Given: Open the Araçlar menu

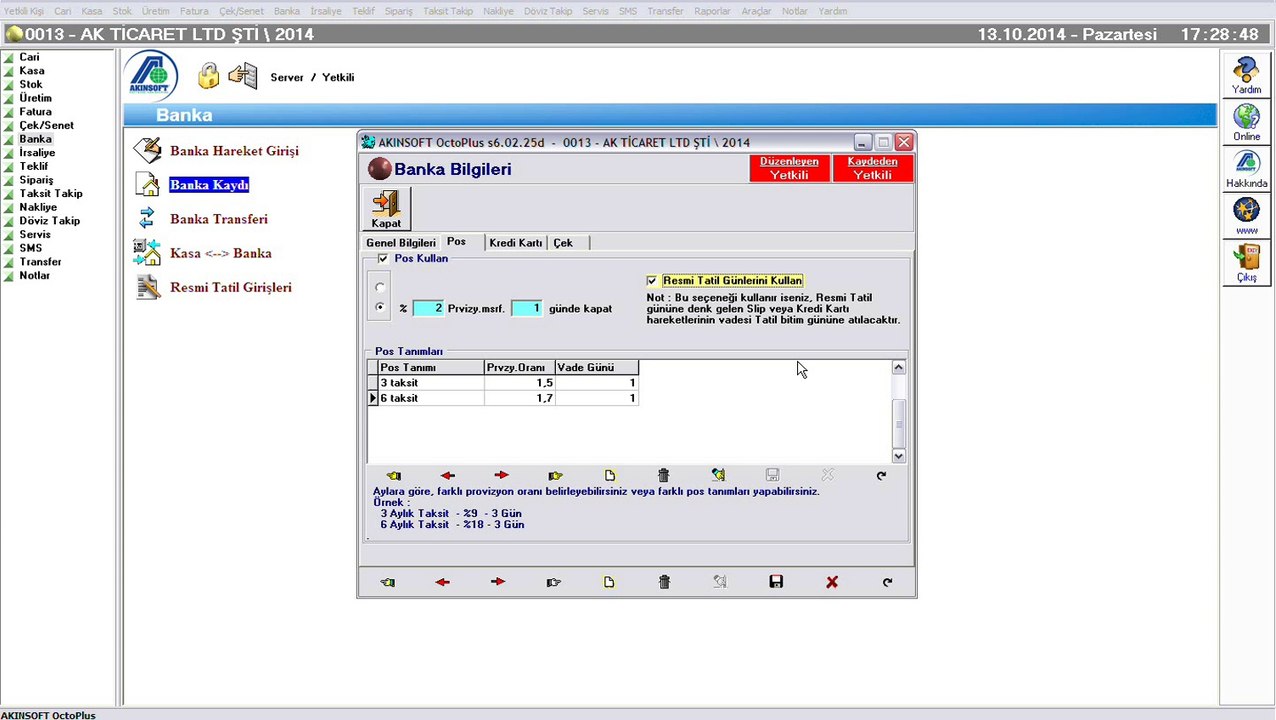Looking at the screenshot, I should pos(756,11).
